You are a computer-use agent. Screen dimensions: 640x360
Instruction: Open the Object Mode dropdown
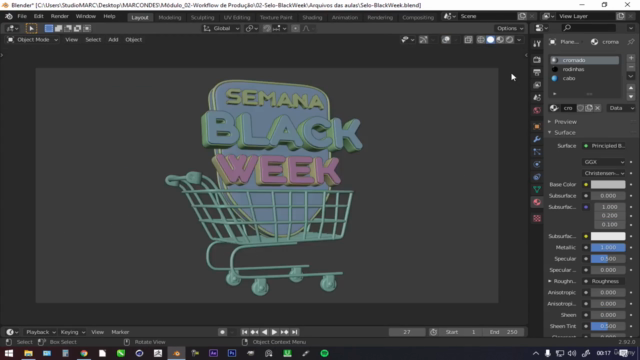[x=33, y=40]
